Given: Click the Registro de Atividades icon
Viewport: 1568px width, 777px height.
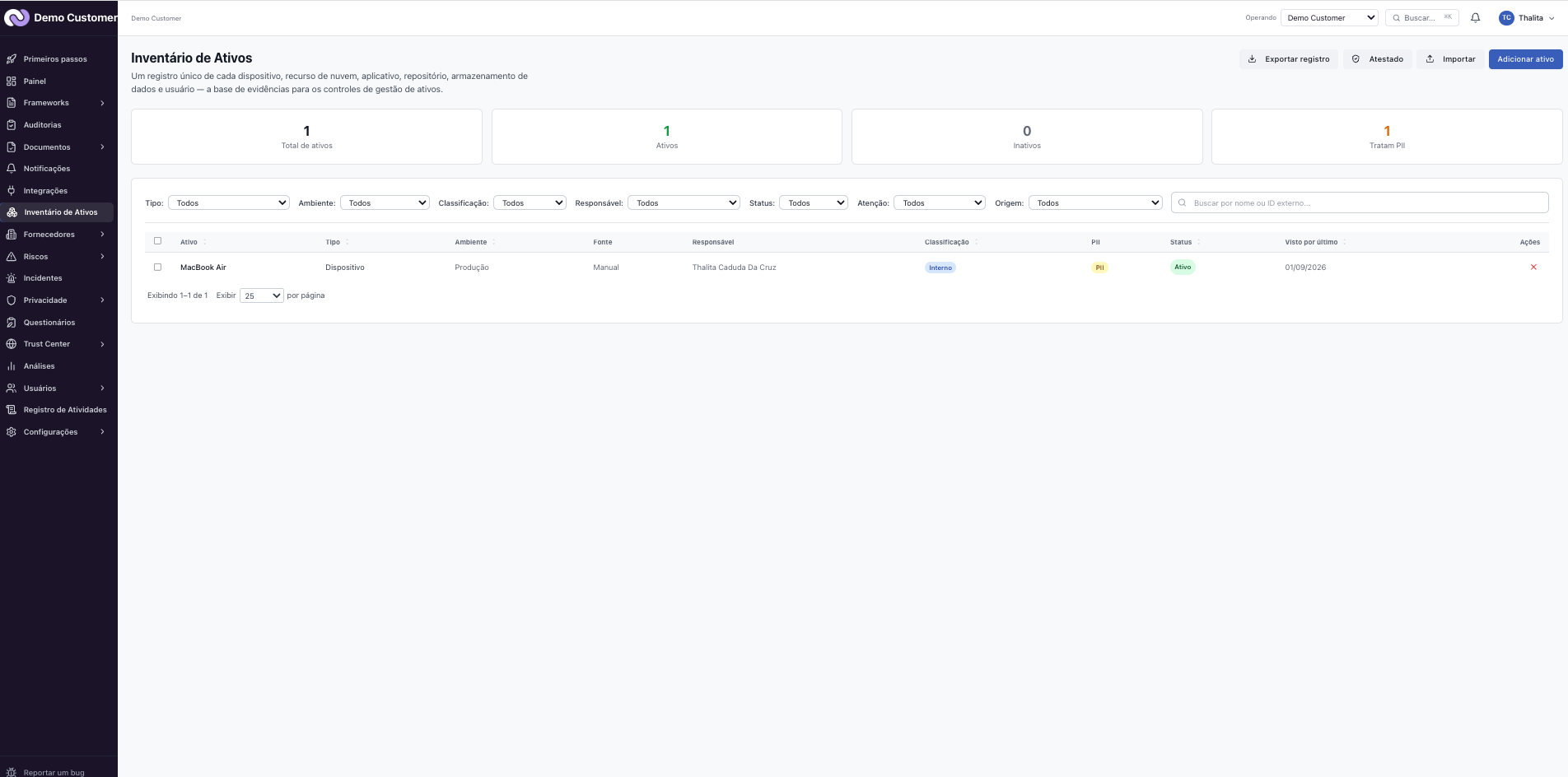Looking at the screenshot, I should pos(12,410).
